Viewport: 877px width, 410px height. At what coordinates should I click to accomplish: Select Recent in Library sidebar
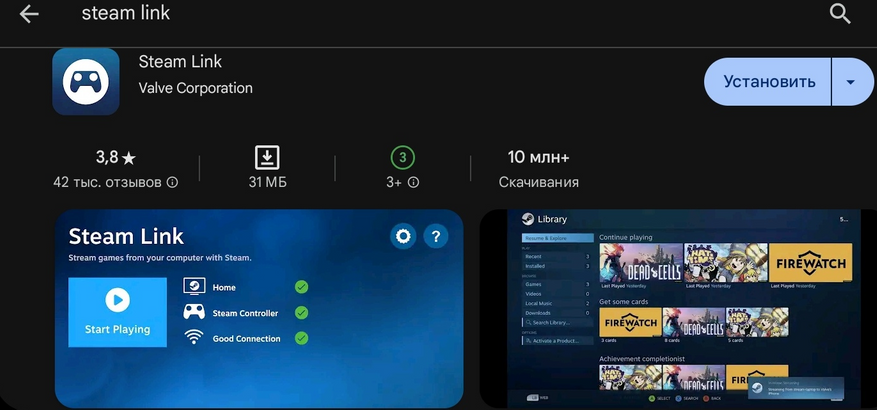[557, 256]
